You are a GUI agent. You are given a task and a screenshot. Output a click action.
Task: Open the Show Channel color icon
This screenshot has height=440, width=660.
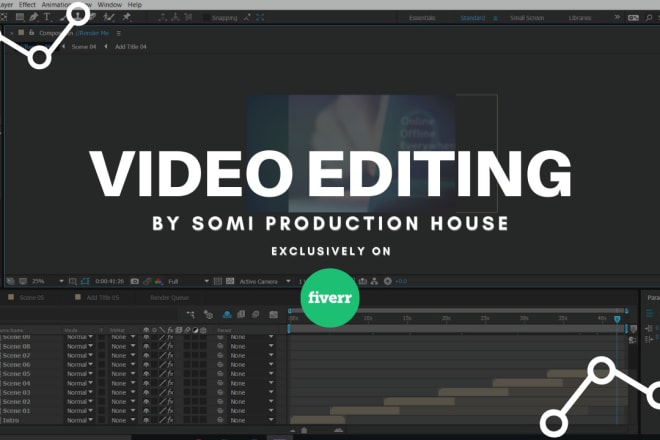[x=158, y=281]
